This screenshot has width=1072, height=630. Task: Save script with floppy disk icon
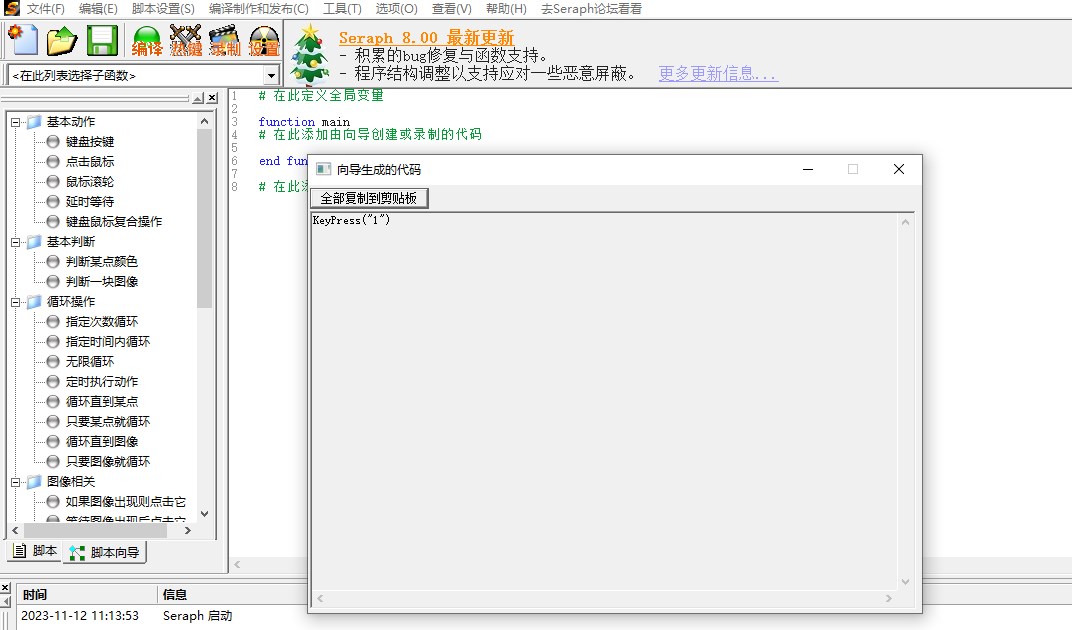click(103, 40)
